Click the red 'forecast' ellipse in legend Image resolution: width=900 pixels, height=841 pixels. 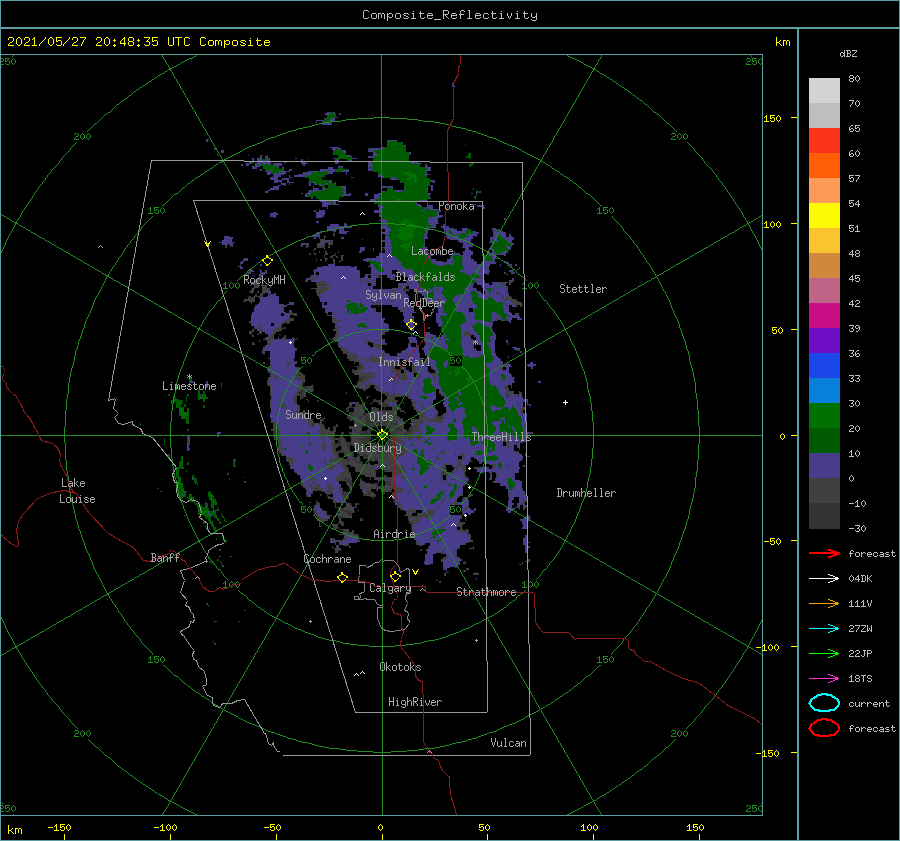click(824, 728)
